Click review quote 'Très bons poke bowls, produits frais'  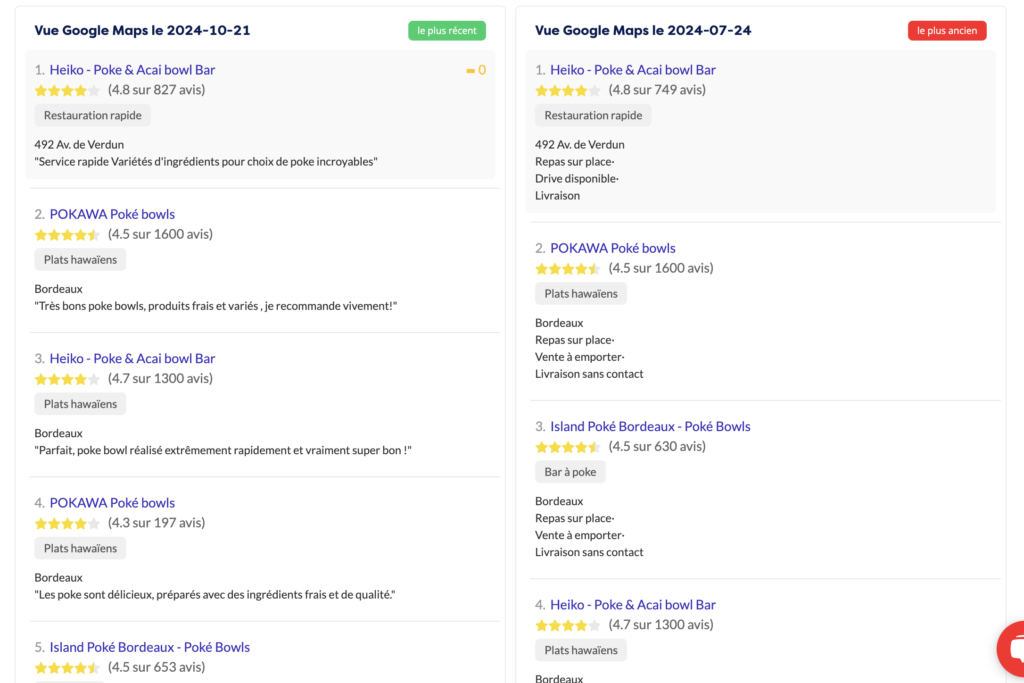(x=216, y=306)
